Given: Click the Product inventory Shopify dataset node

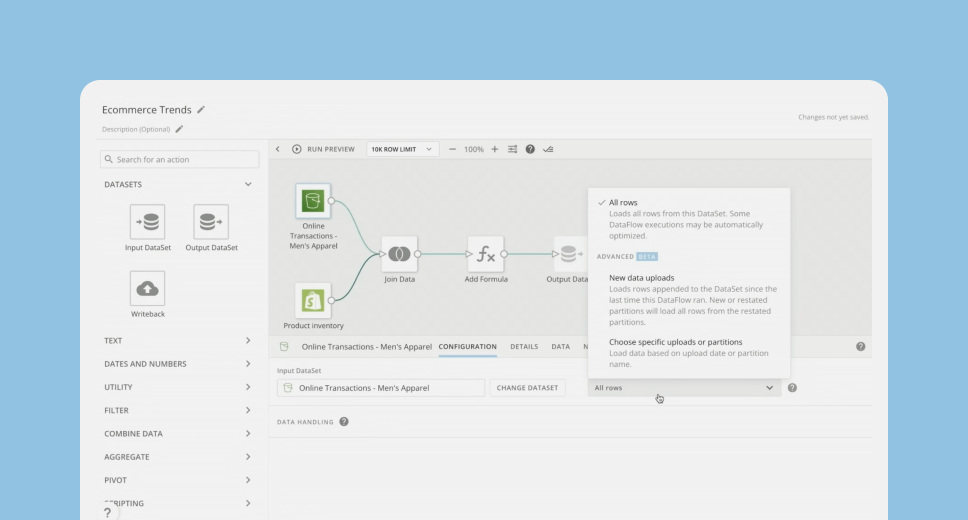Looking at the screenshot, I should point(313,300).
